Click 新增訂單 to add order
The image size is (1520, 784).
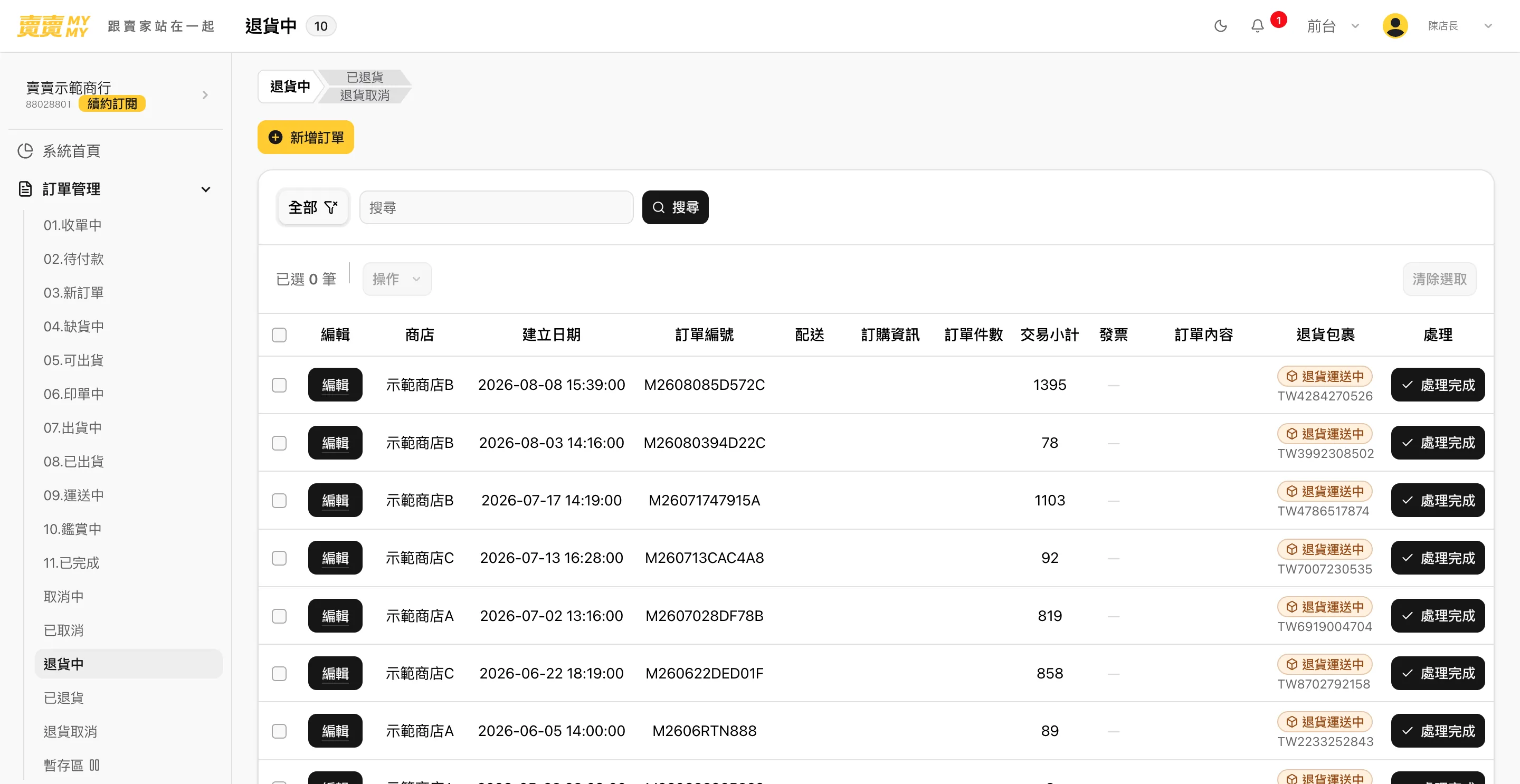tap(306, 138)
